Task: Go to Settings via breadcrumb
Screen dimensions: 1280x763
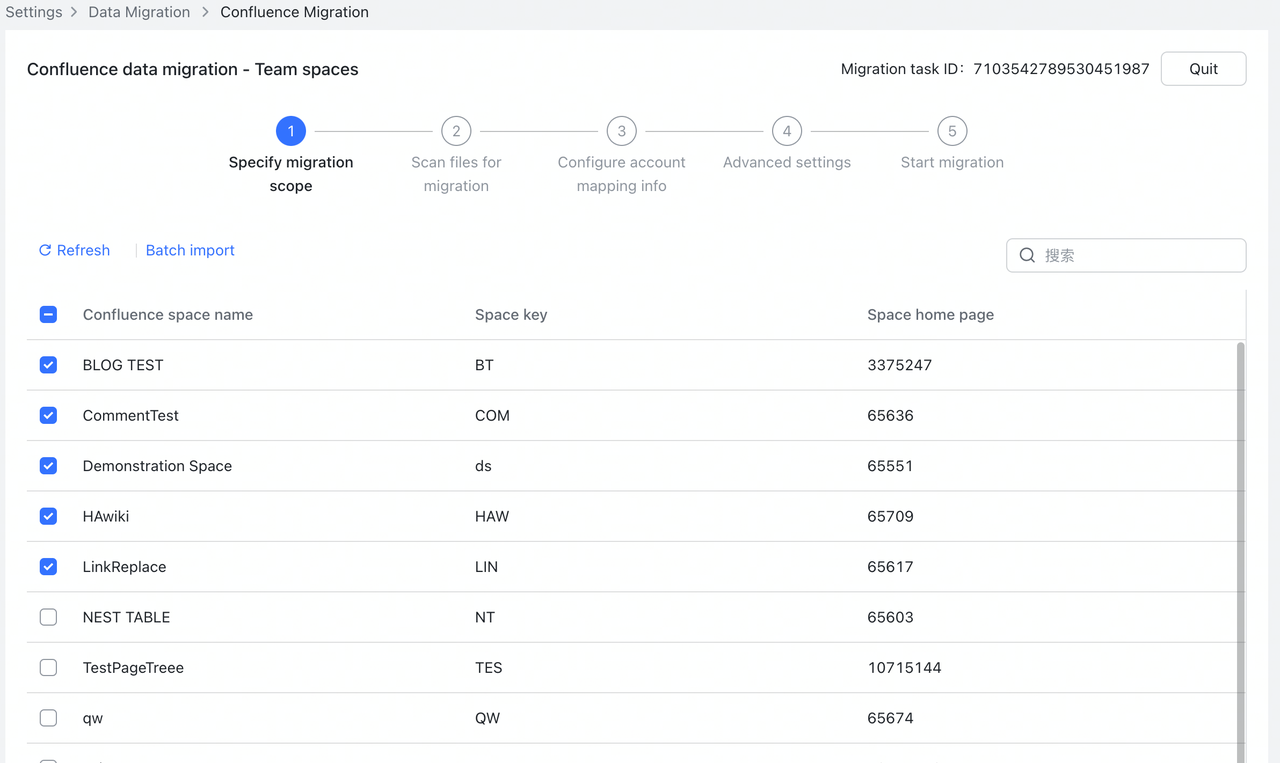Action: click(x=34, y=12)
